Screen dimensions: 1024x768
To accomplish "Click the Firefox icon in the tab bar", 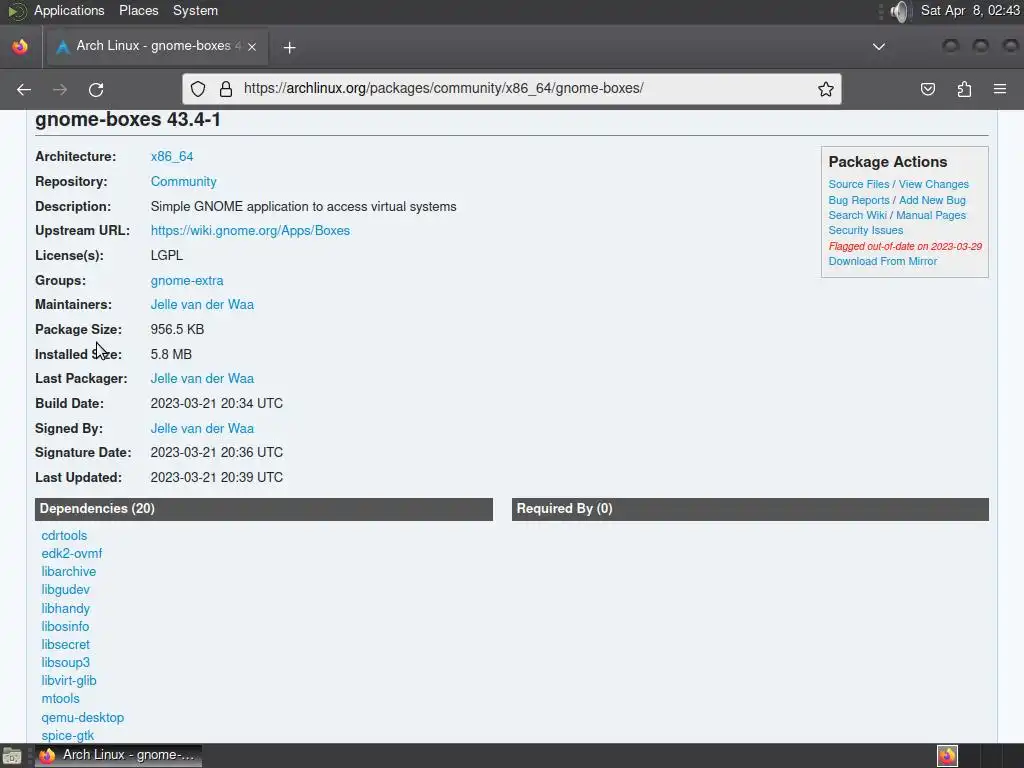I will (20, 46).
